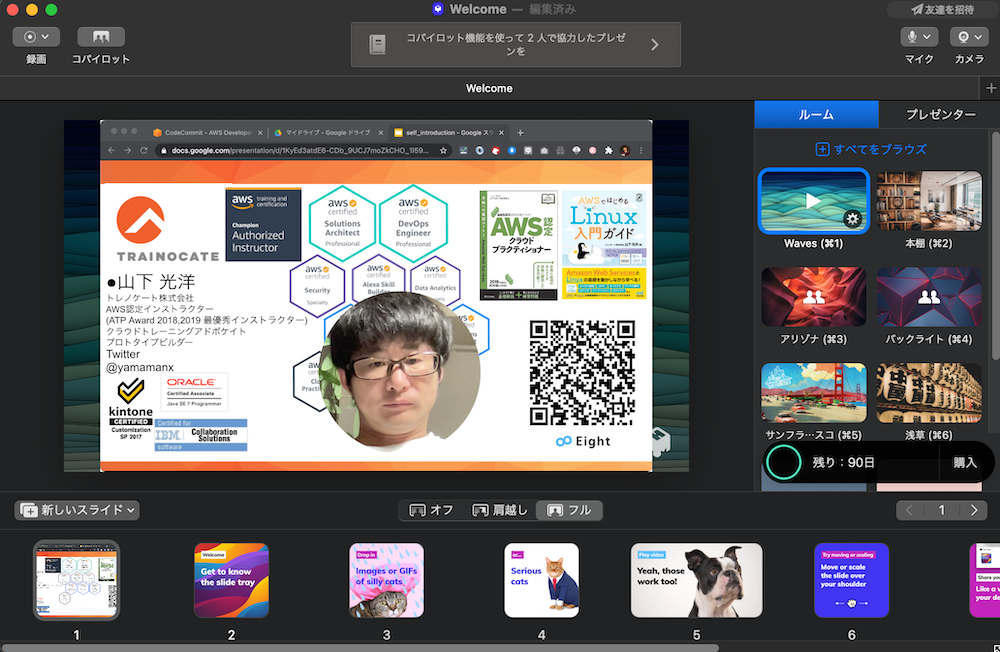The image size is (1000, 652).
Task: Click the DevOps Engineer certification badge
Action: (413, 223)
